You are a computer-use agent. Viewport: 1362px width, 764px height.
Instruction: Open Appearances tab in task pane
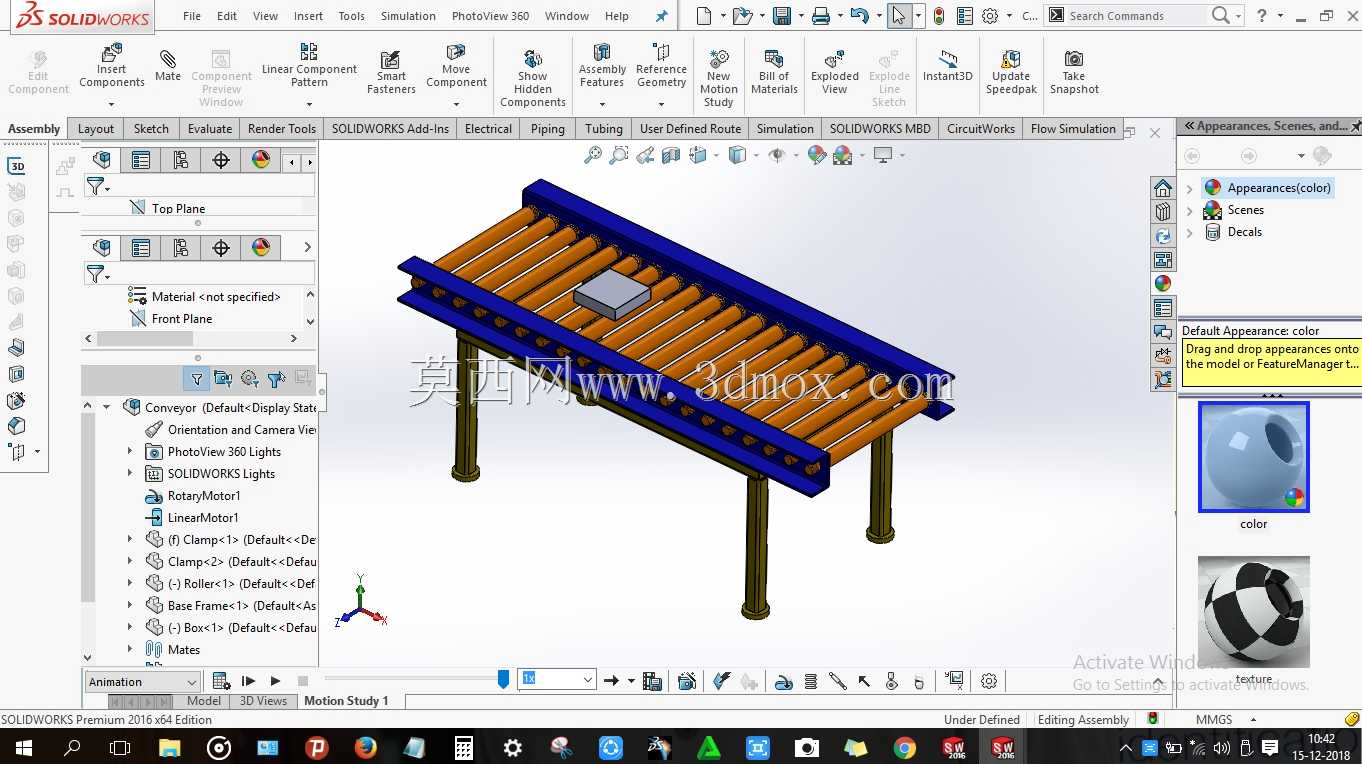tap(1162, 283)
